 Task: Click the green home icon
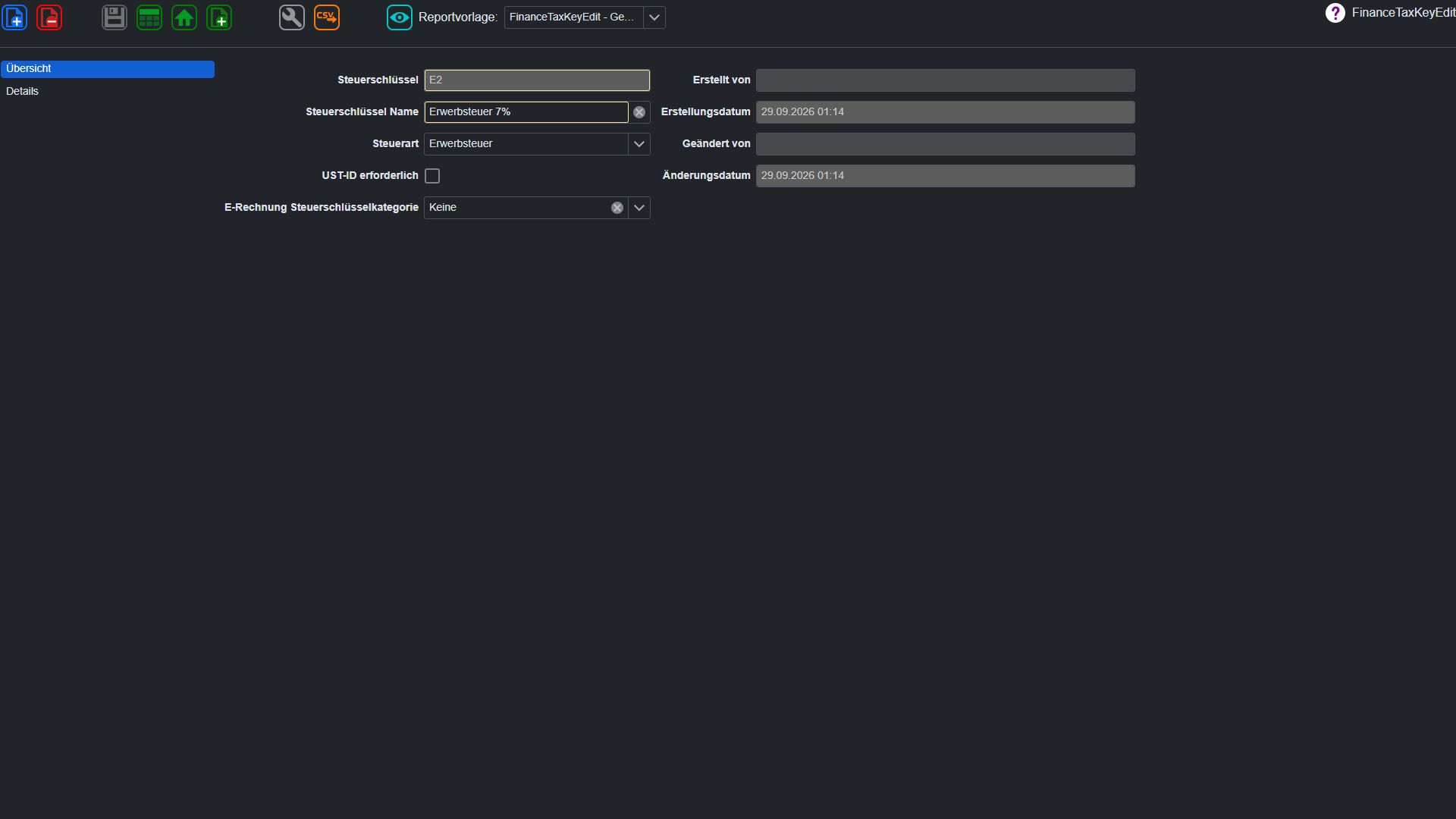pyautogui.click(x=184, y=17)
